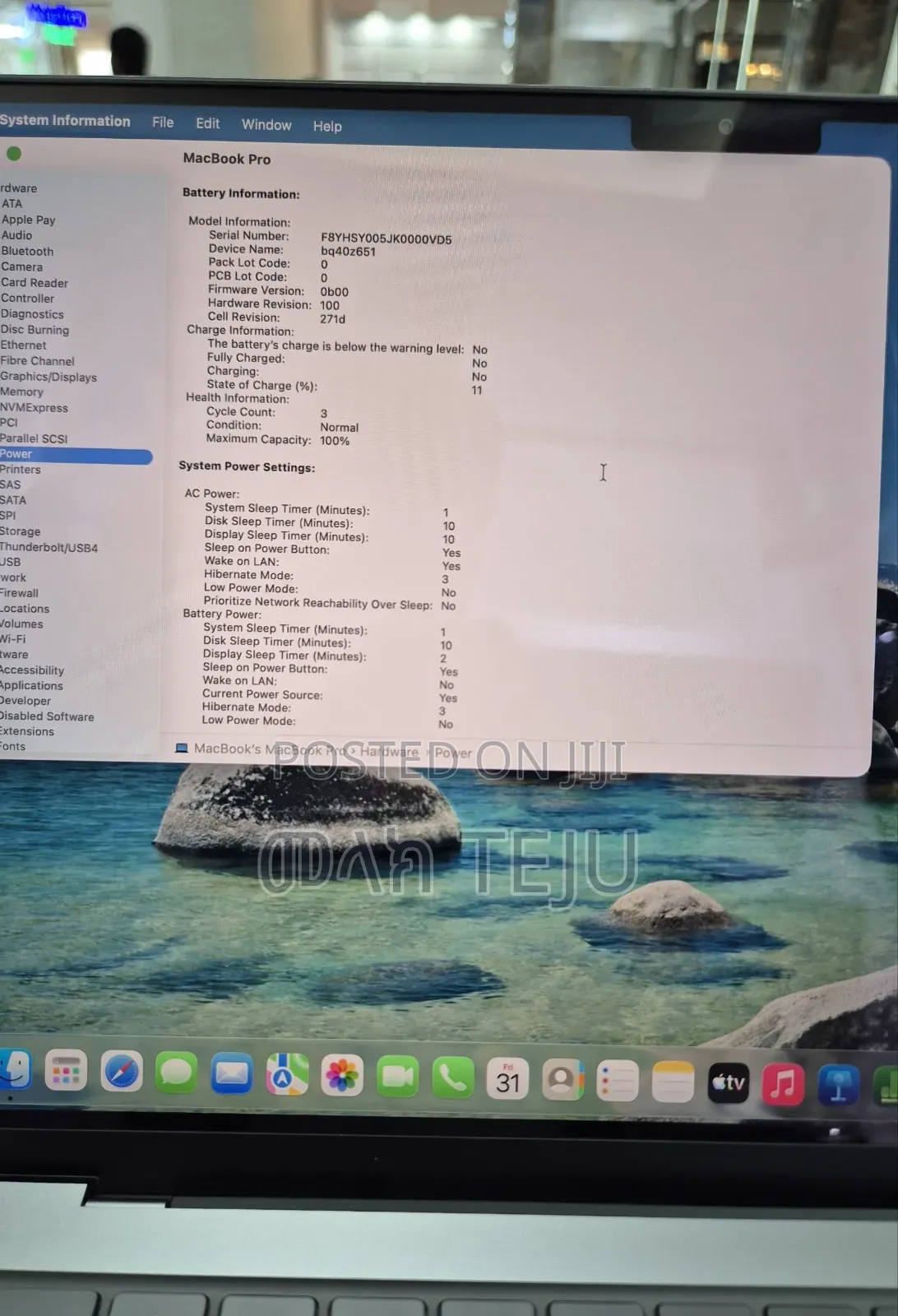Open the System Information app menu
898x1316 pixels.
pos(65,120)
